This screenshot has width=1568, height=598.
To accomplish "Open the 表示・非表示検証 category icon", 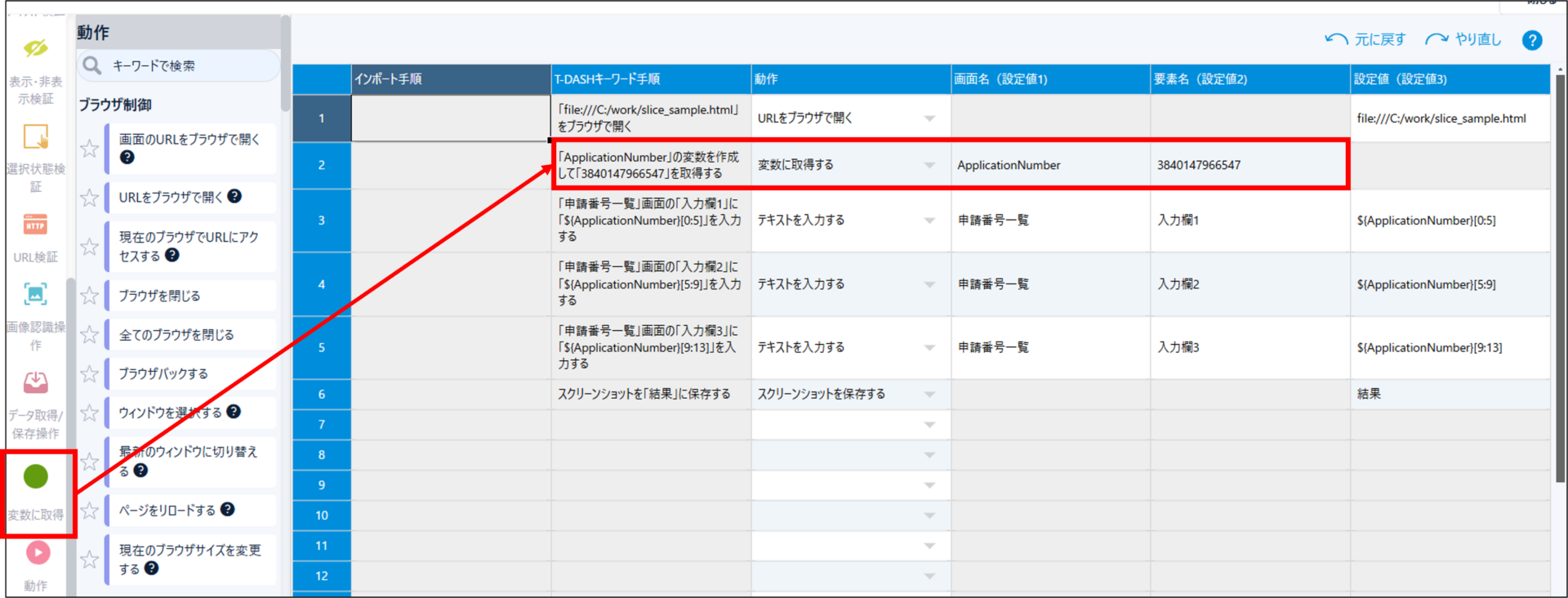I will [x=35, y=49].
